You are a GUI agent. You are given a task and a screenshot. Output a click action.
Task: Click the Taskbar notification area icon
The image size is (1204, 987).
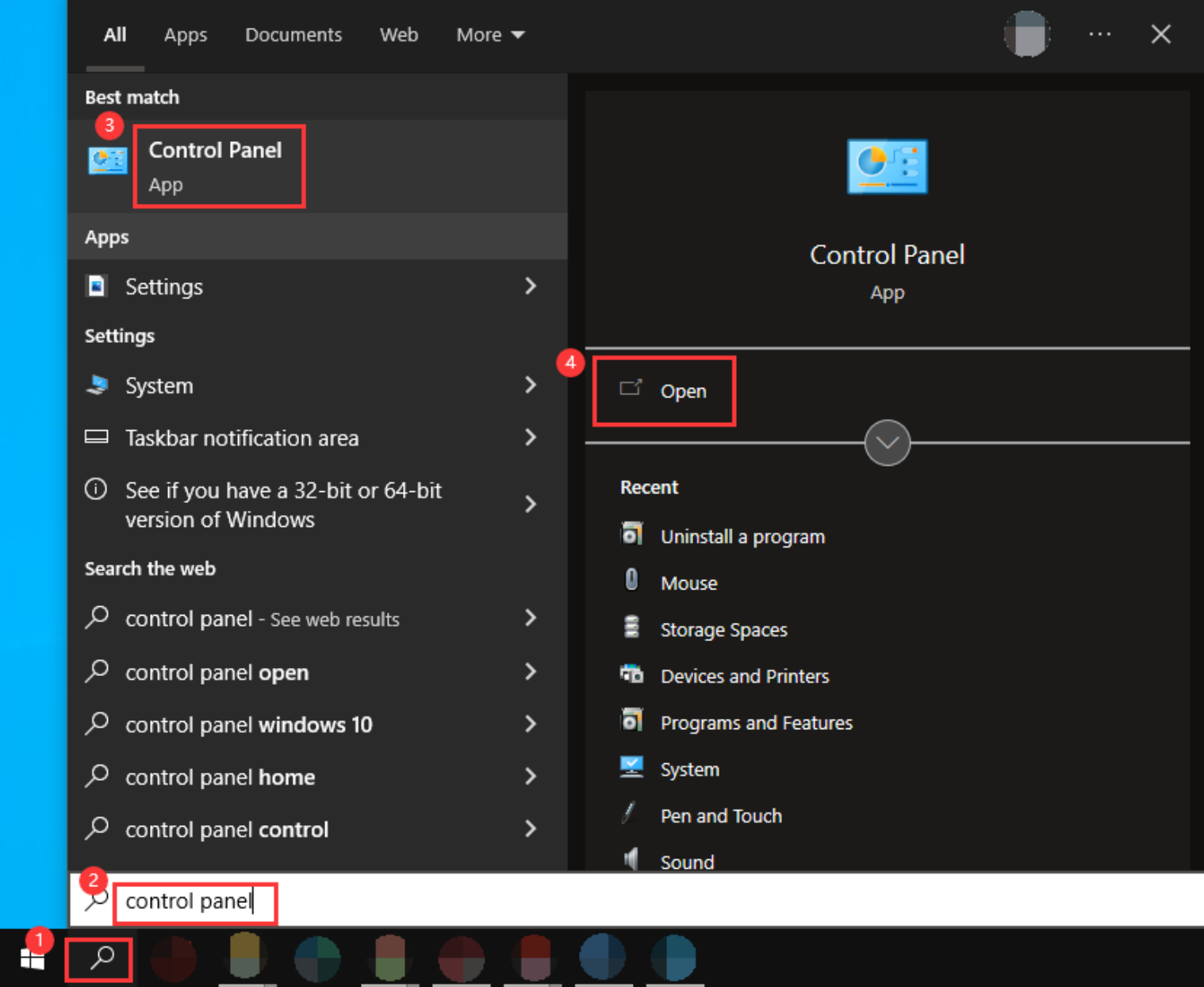click(97, 437)
